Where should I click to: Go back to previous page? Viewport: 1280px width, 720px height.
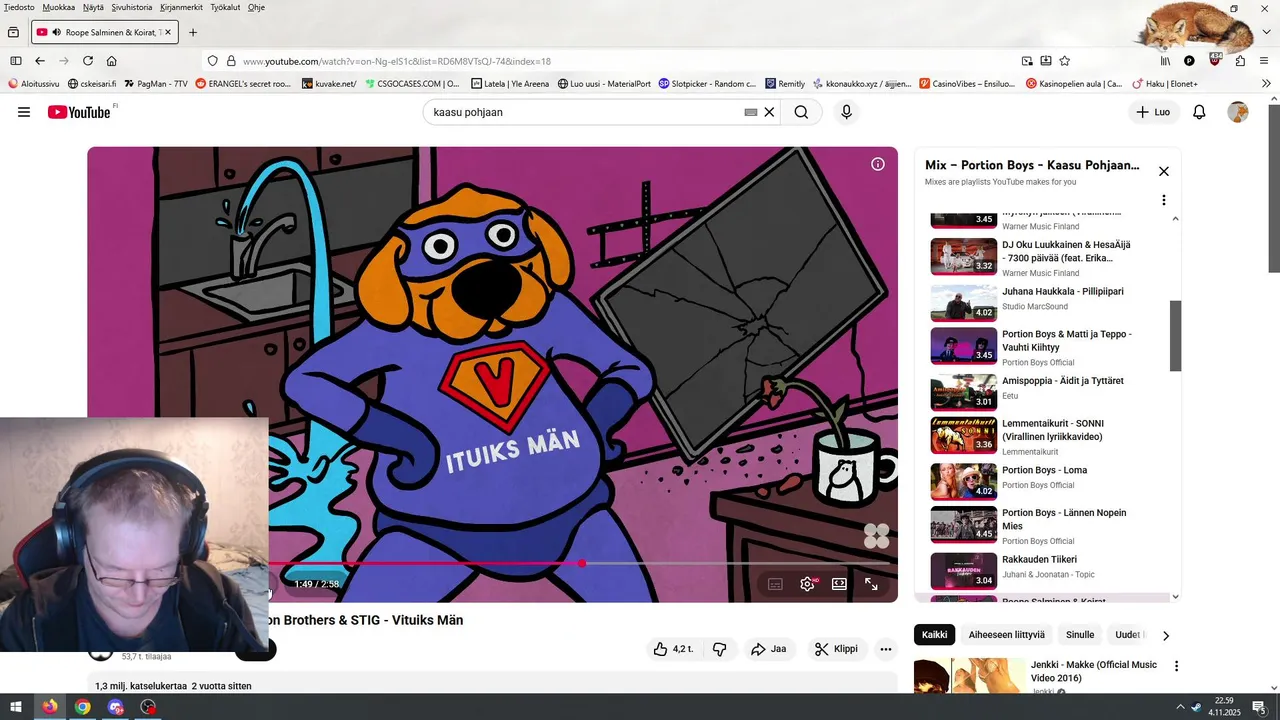tap(40, 61)
